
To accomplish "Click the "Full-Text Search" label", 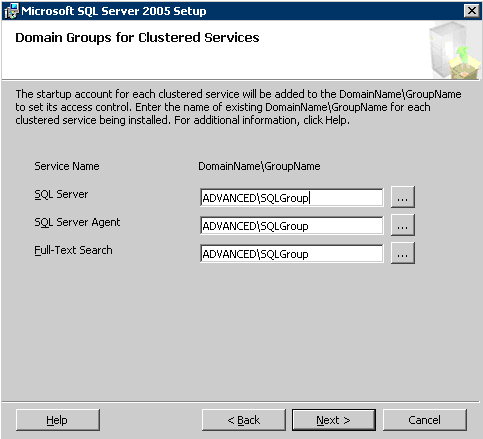I will click(x=73, y=250).
